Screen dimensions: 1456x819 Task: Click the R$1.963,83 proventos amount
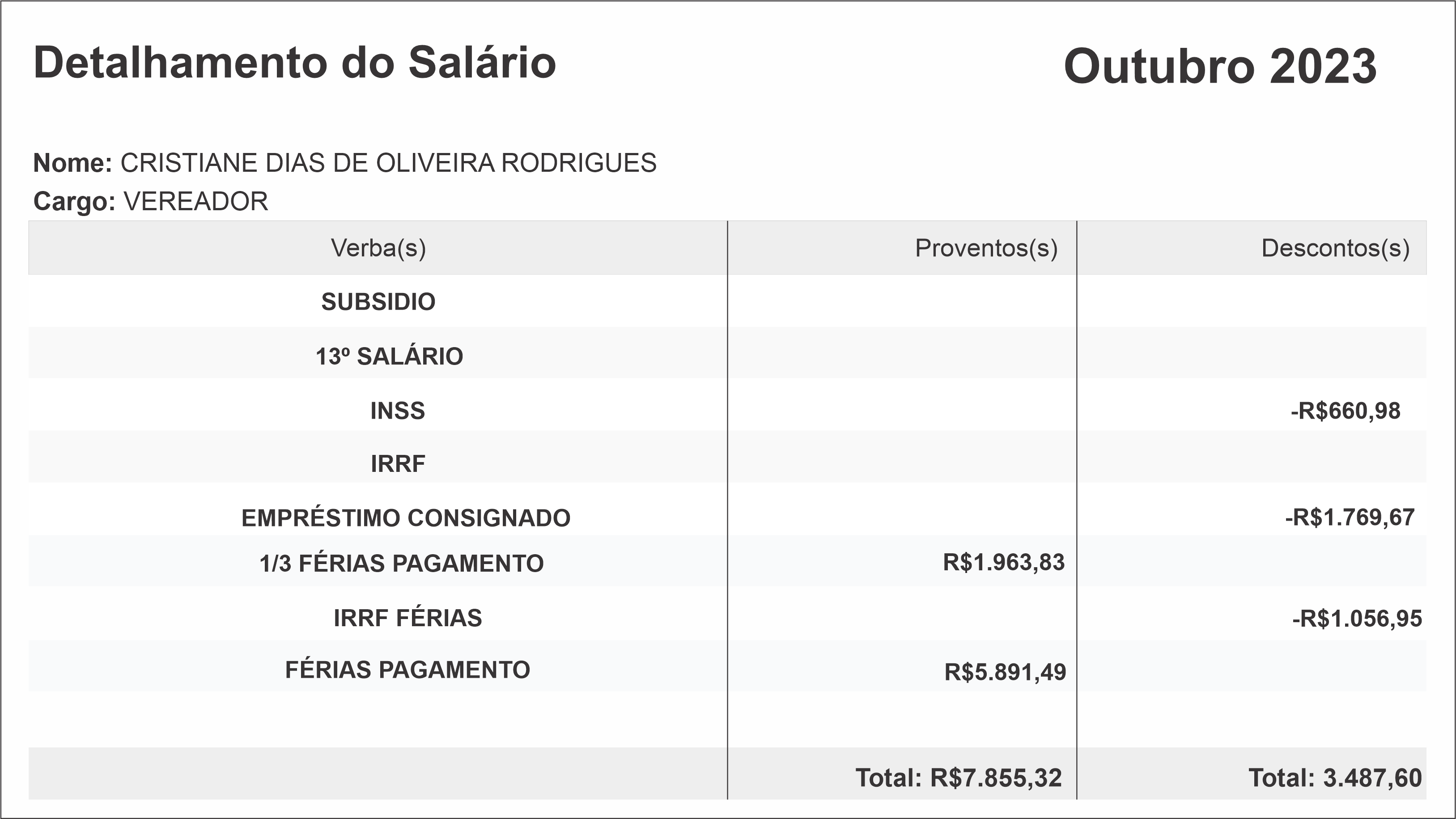click(1003, 562)
